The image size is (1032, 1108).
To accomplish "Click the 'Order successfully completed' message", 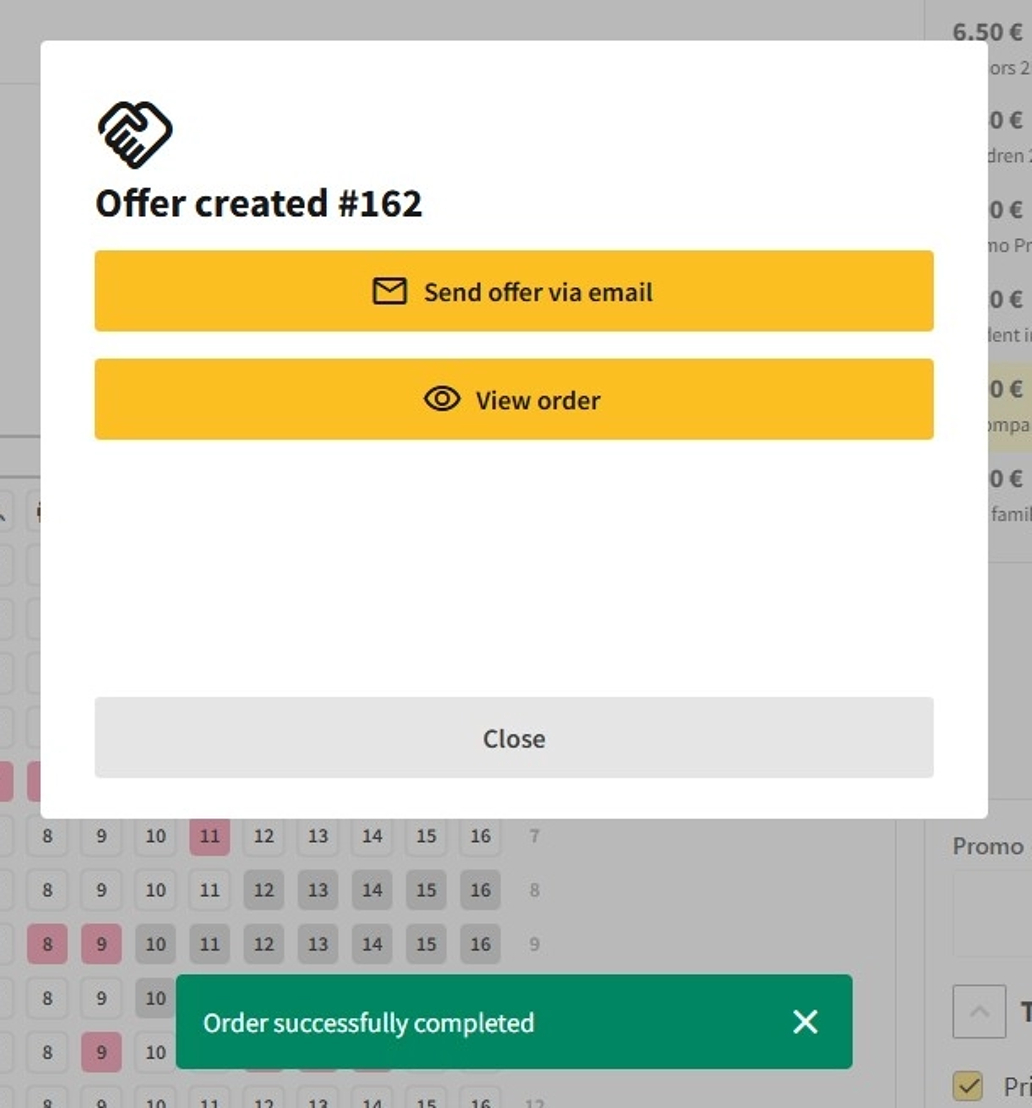I will tap(369, 1023).
